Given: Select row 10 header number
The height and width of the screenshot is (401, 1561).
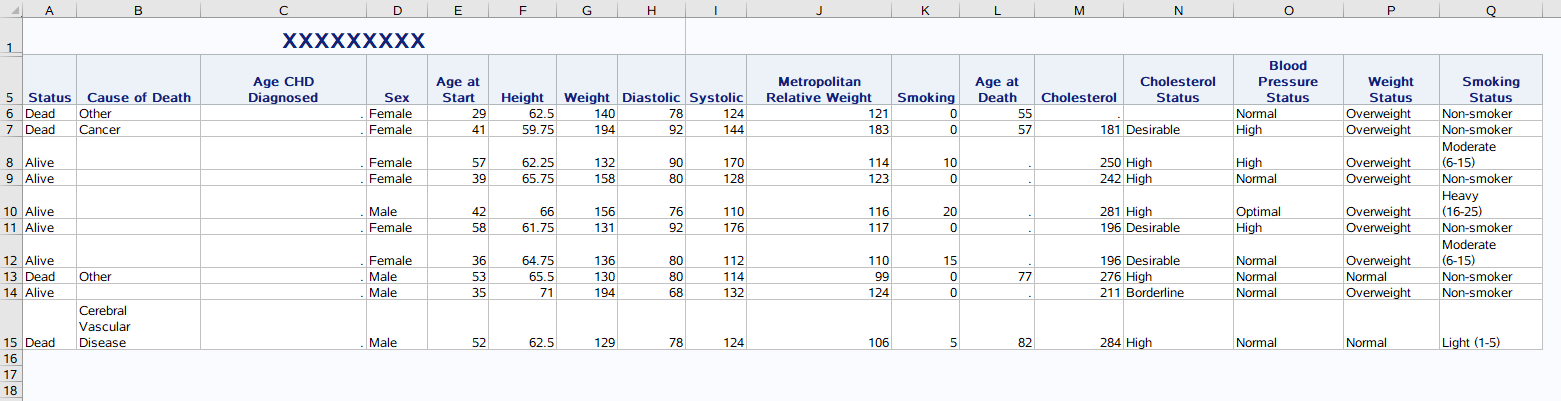Looking at the screenshot, I should (x=10, y=211).
